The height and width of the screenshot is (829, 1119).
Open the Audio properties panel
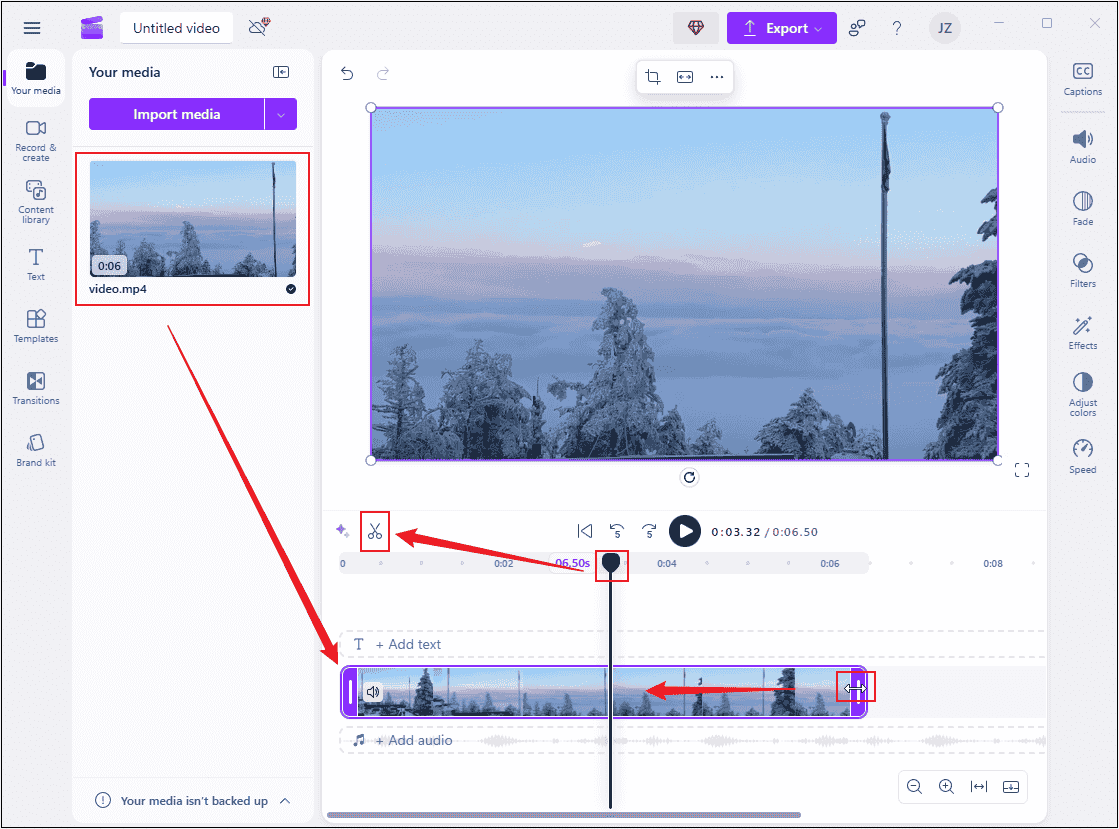click(1083, 147)
